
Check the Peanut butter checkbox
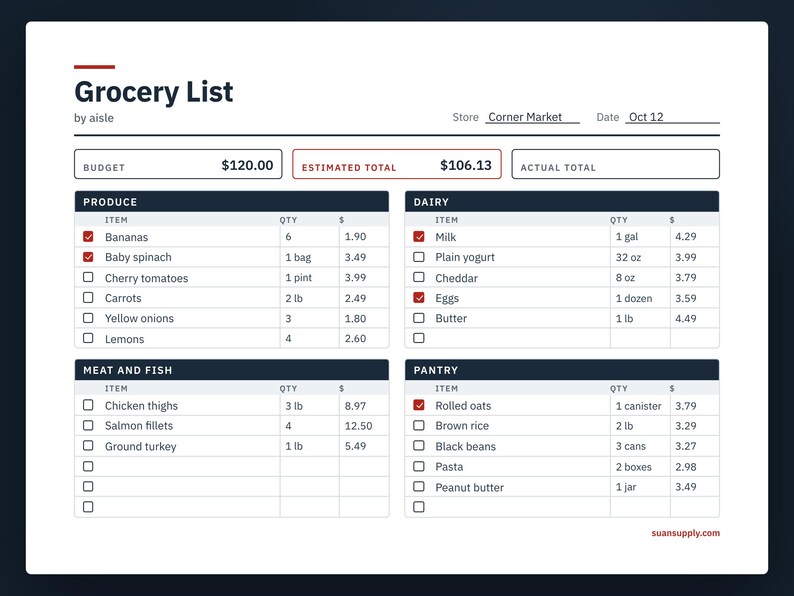(419, 486)
